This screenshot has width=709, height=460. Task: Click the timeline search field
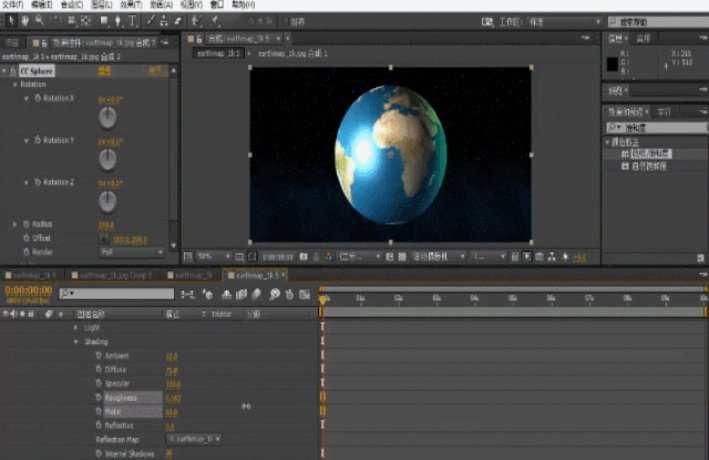pos(115,294)
